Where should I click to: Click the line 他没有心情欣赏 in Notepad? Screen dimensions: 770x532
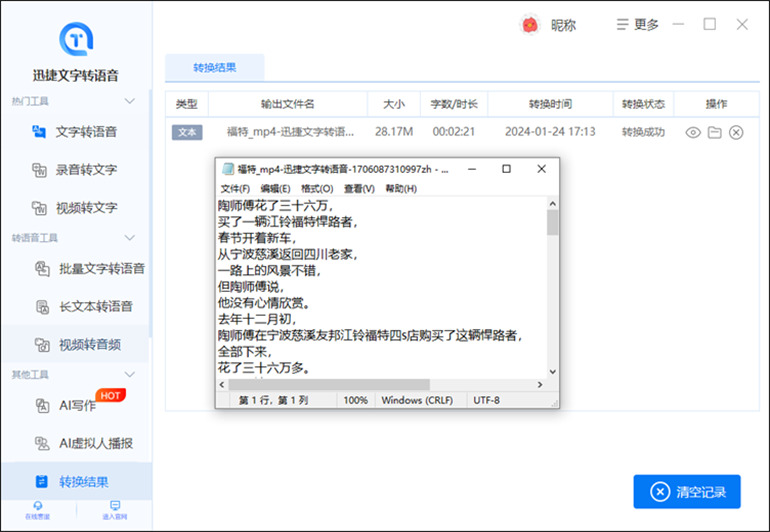pyautogui.click(x=264, y=303)
